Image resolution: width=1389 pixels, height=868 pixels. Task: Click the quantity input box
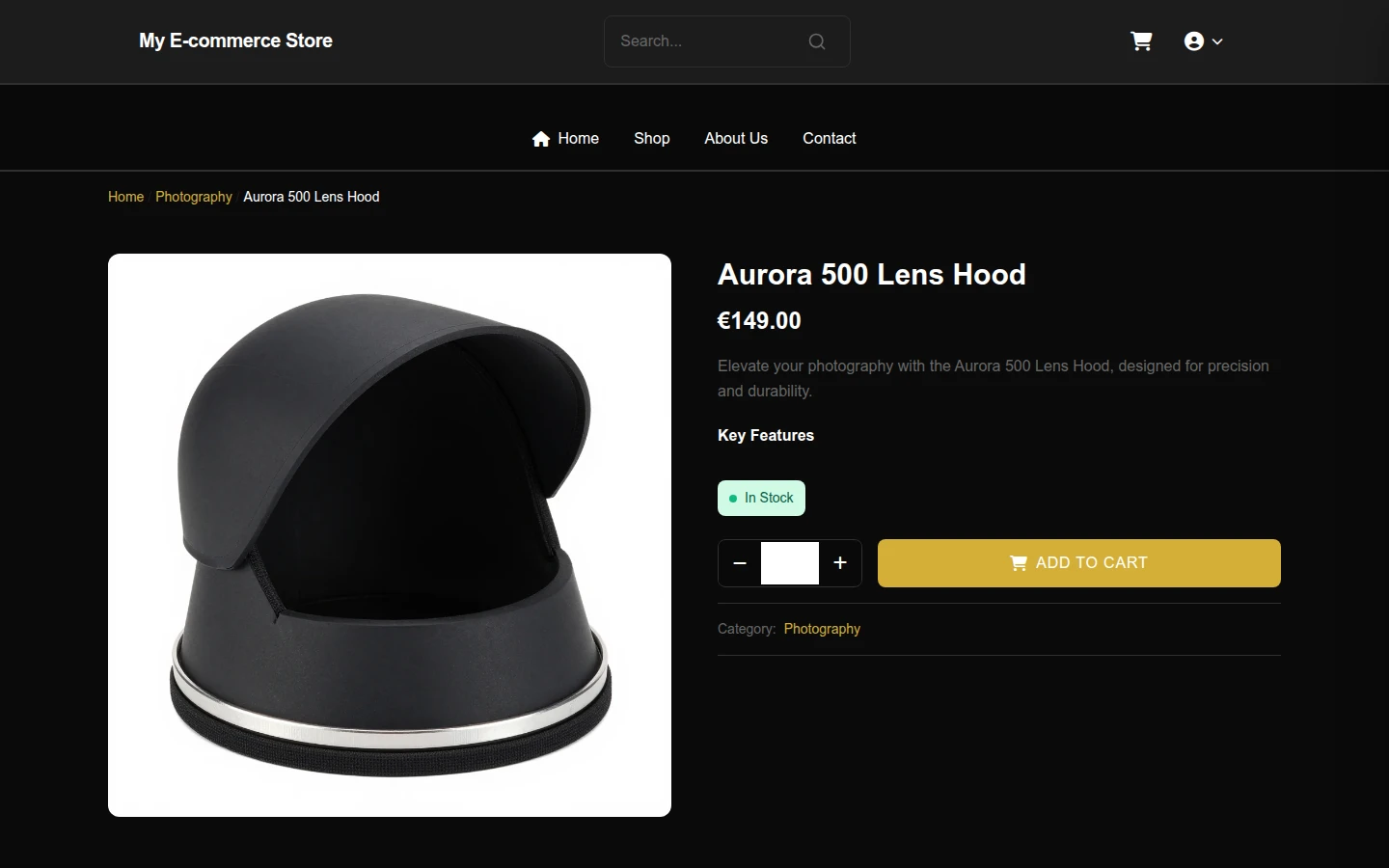[790, 563]
